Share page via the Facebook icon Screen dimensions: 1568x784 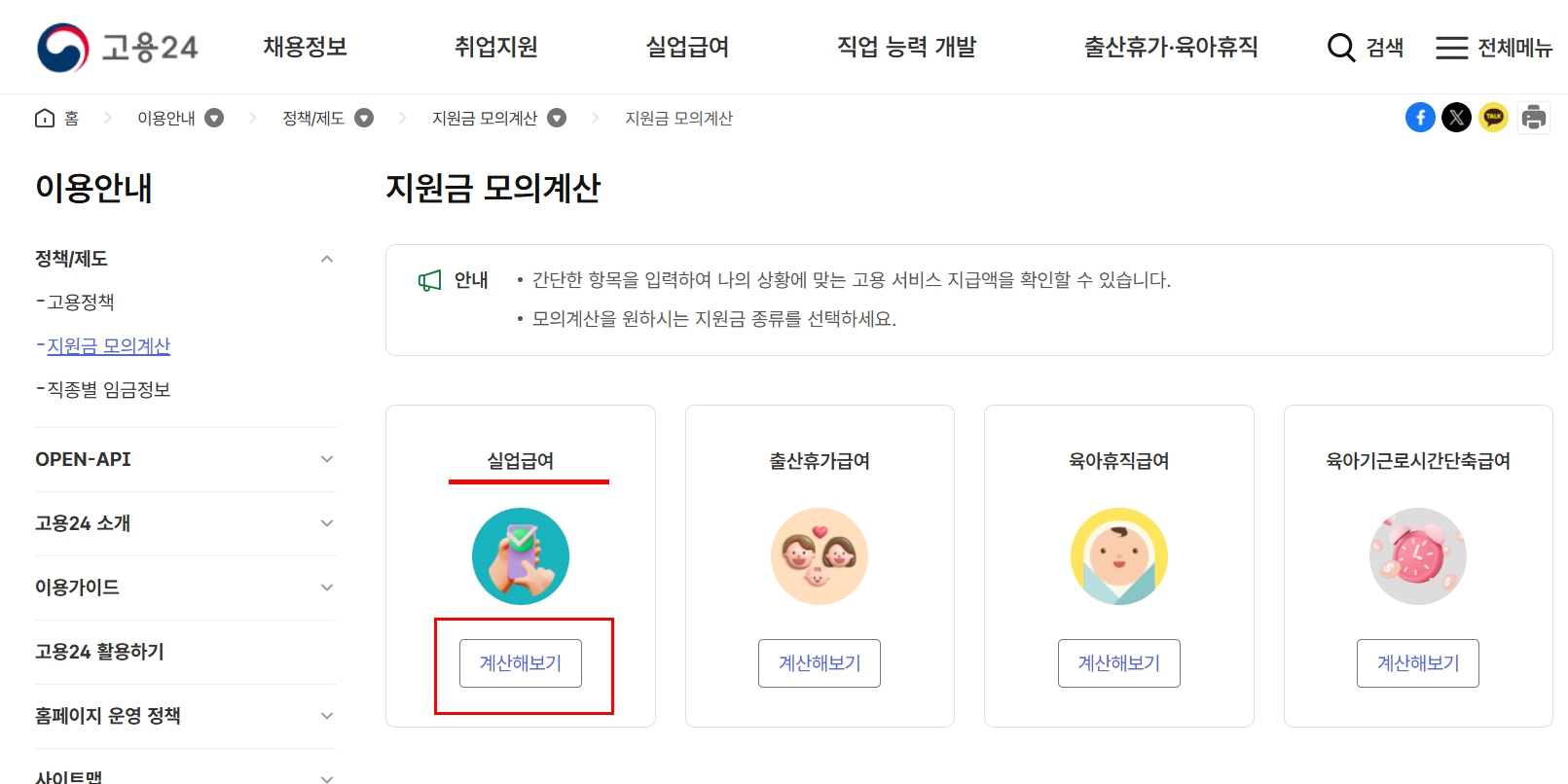tap(1420, 117)
